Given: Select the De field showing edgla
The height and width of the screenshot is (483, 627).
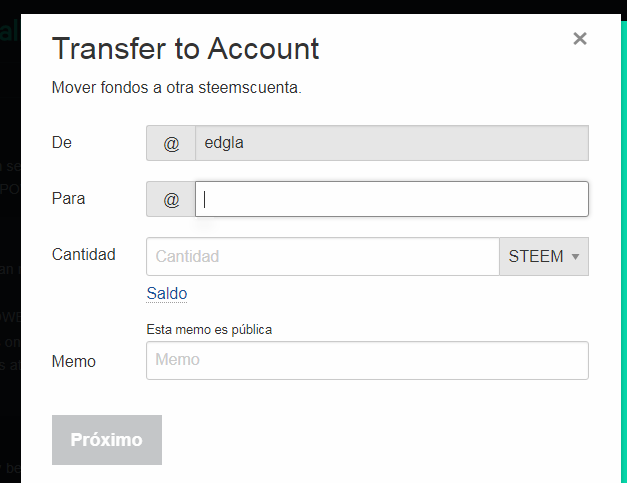Looking at the screenshot, I should point(391,143).
